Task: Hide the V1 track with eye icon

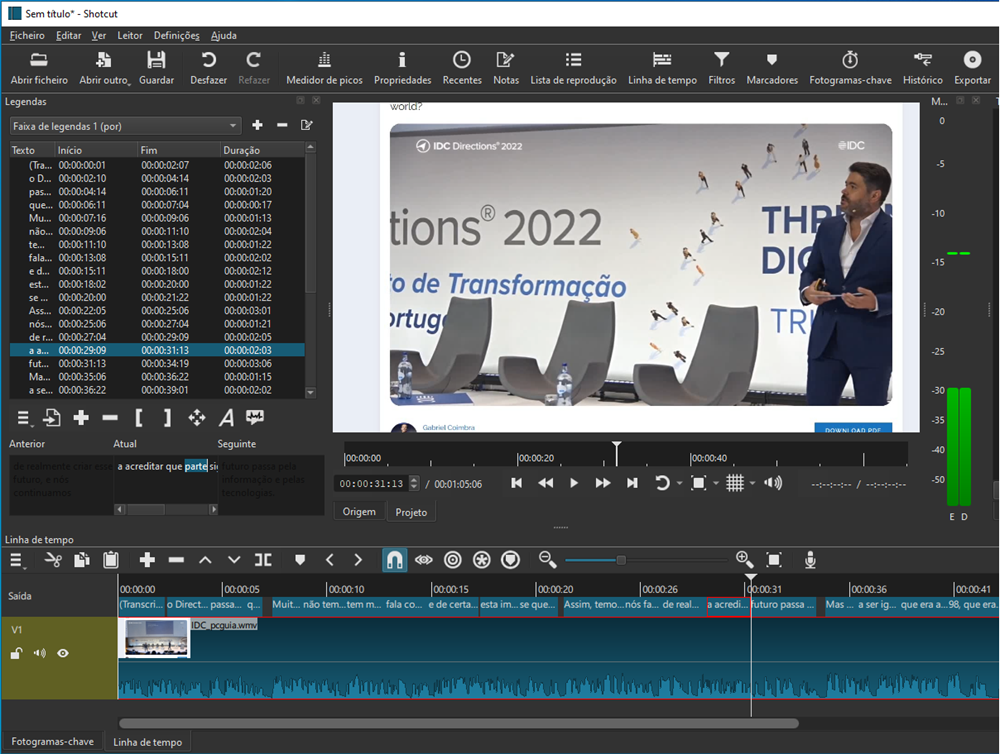Action: [63, 654]
